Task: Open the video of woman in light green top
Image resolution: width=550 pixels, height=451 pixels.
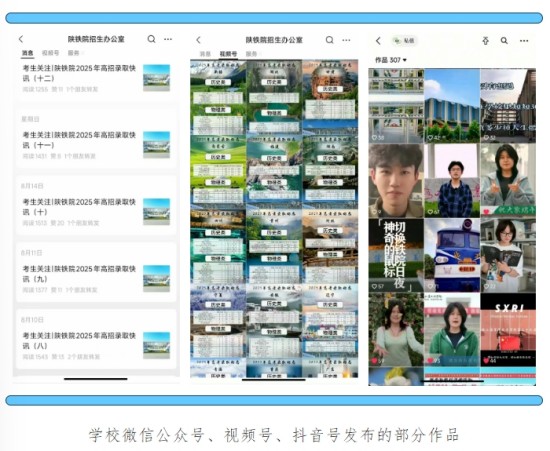Action: coord(396,330)
